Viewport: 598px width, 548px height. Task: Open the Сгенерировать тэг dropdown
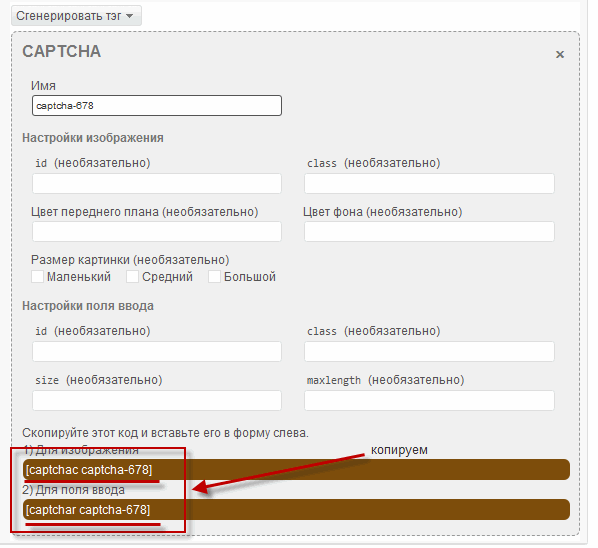[77, 16]
